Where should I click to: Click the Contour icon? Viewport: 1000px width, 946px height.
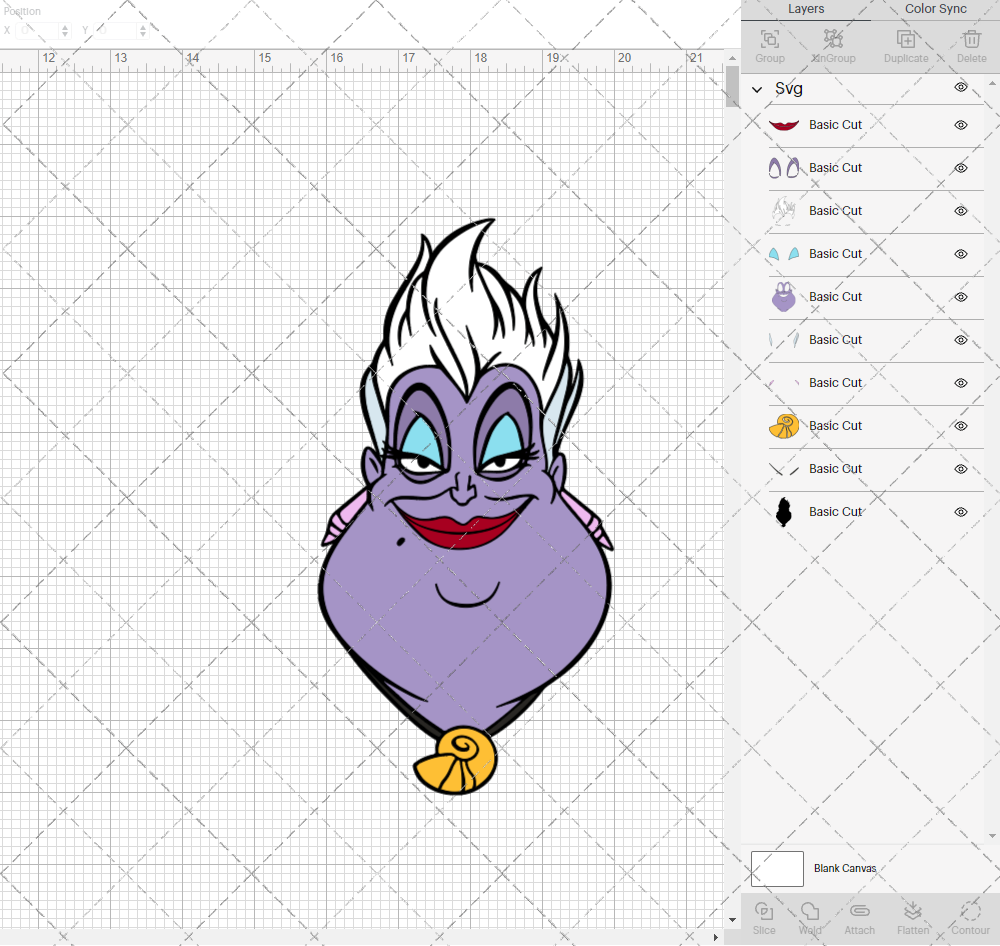coord(970,911)
